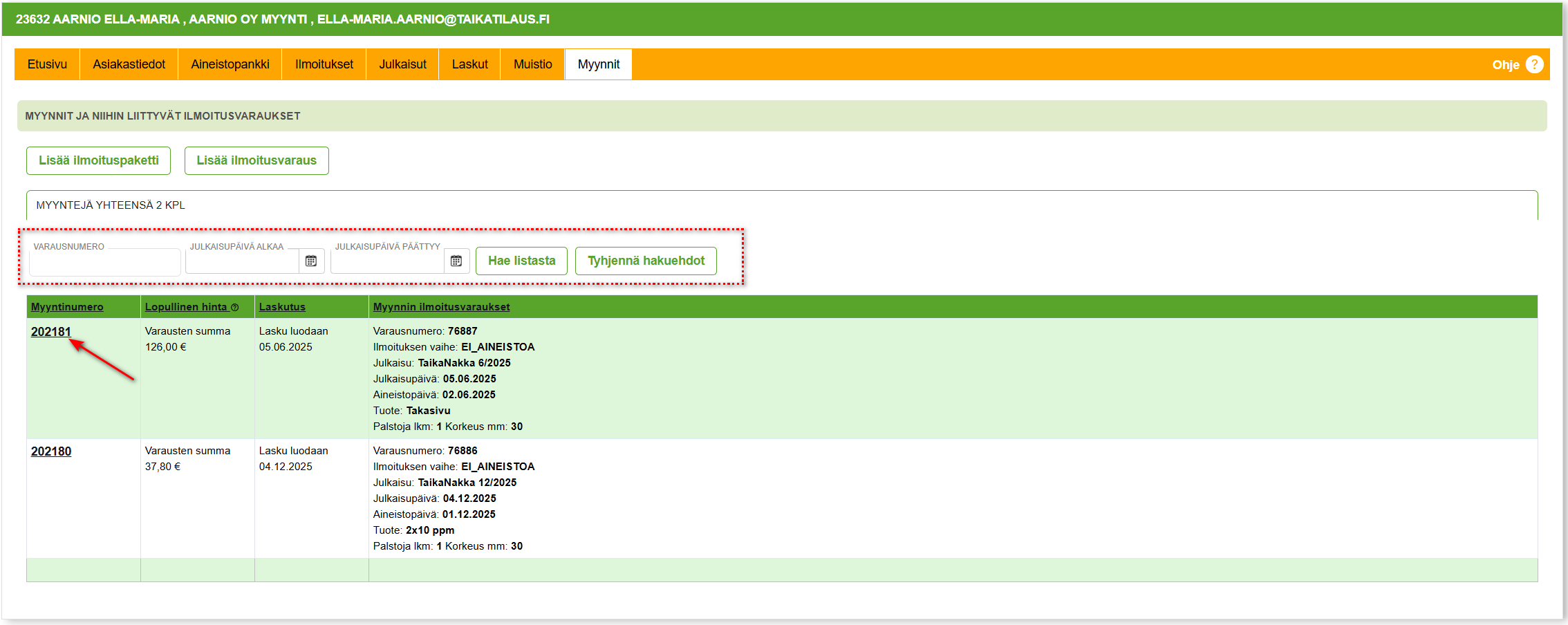Click info icon beside Lopullinen hinta
Viewport: 1568px width, 625px height.
[x=235, y=308]
